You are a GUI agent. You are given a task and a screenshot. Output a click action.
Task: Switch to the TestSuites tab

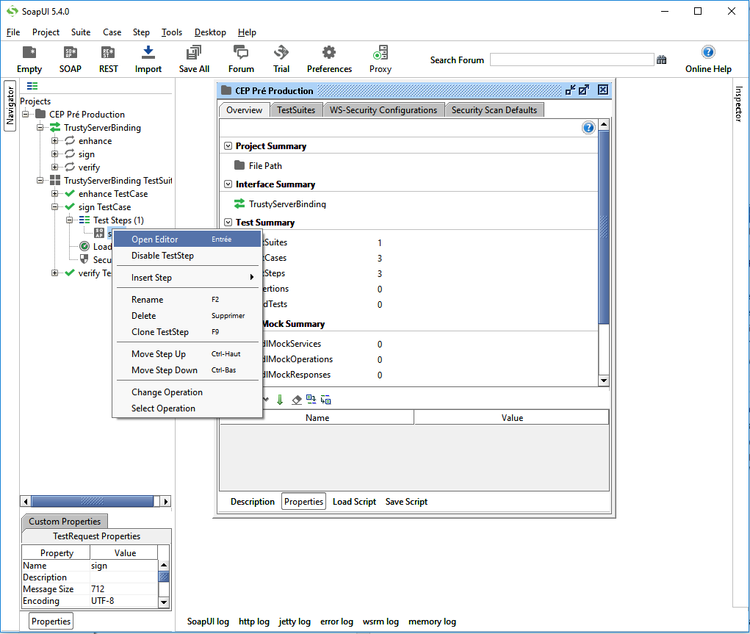(x=296, y=110)
